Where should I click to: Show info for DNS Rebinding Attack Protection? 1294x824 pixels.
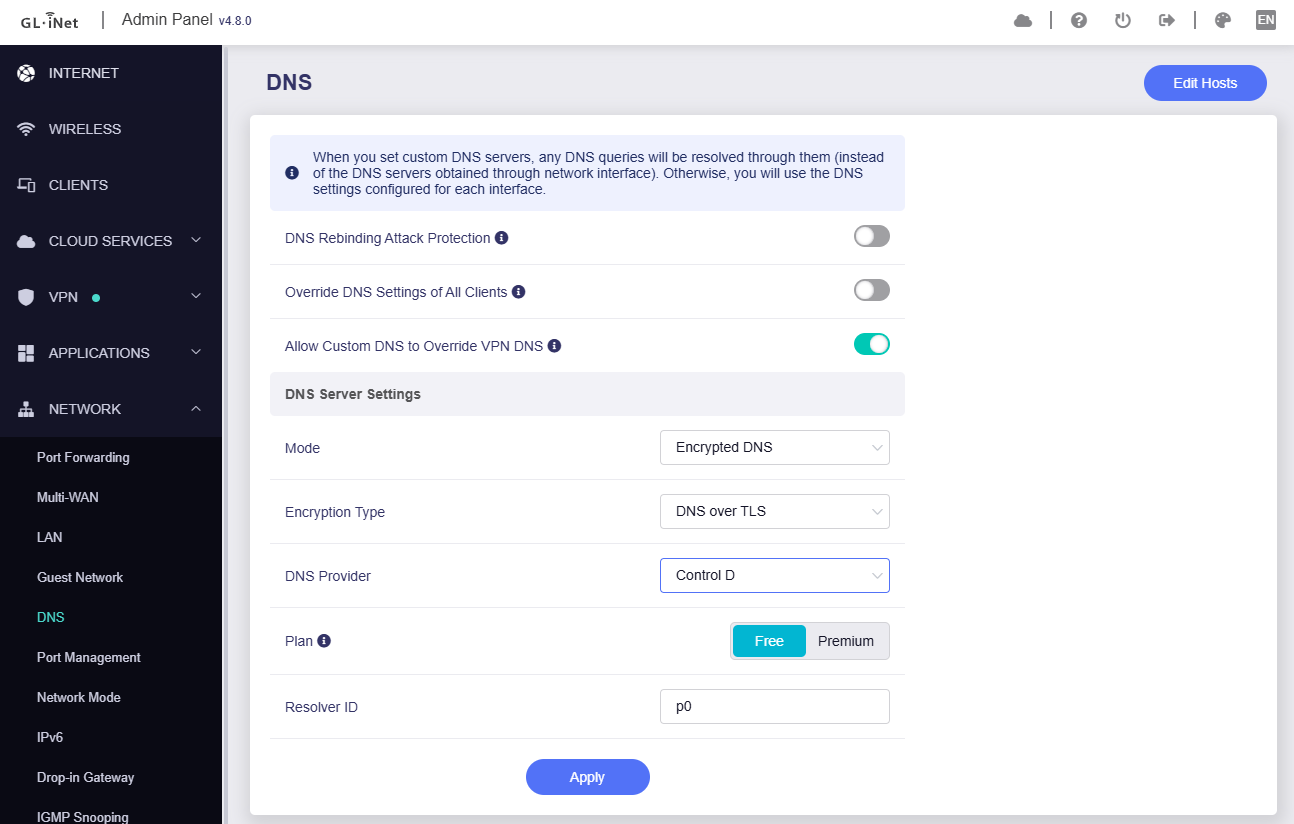[502, 238]
